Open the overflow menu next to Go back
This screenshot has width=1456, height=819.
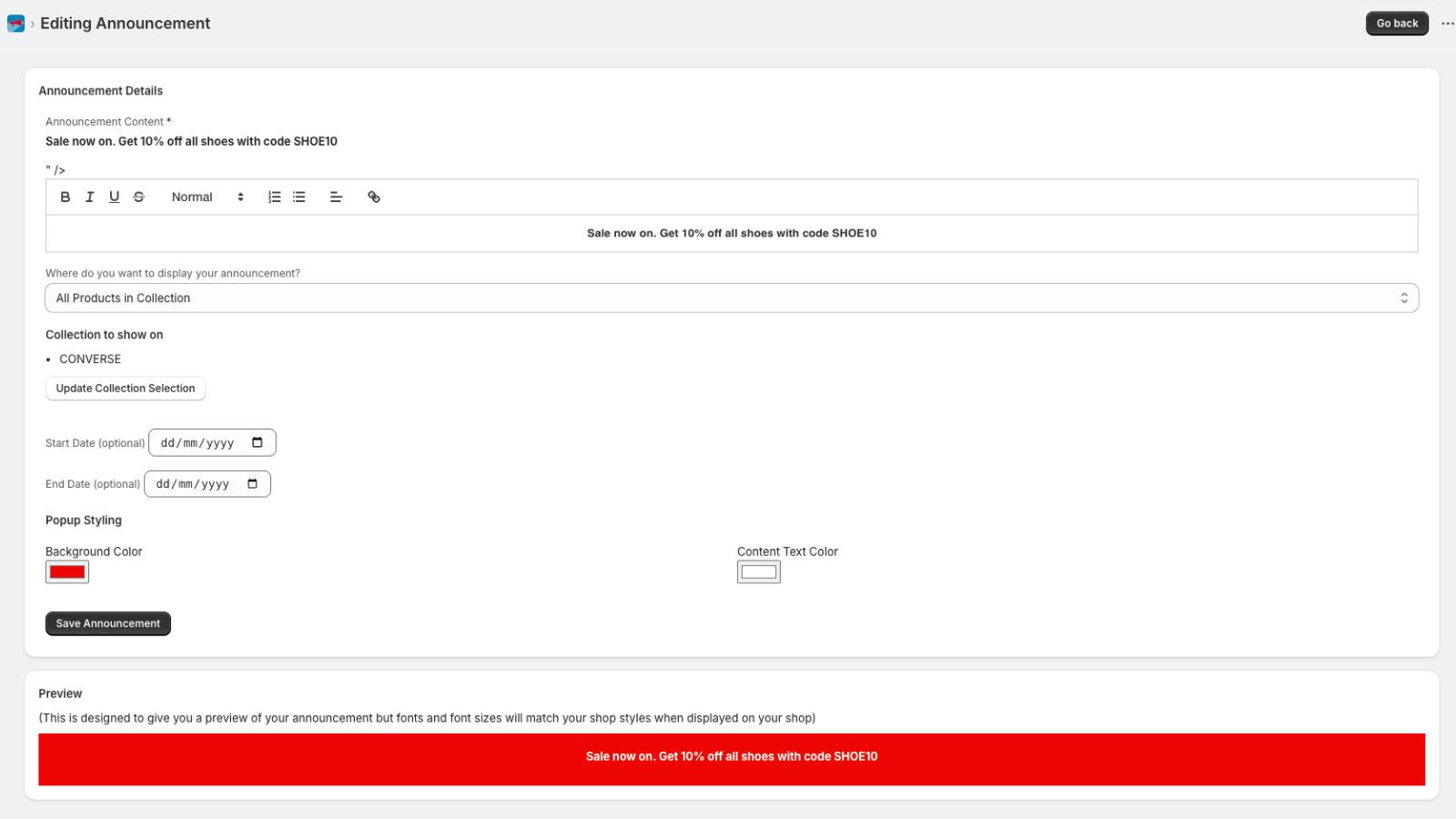coord(1447,24)
